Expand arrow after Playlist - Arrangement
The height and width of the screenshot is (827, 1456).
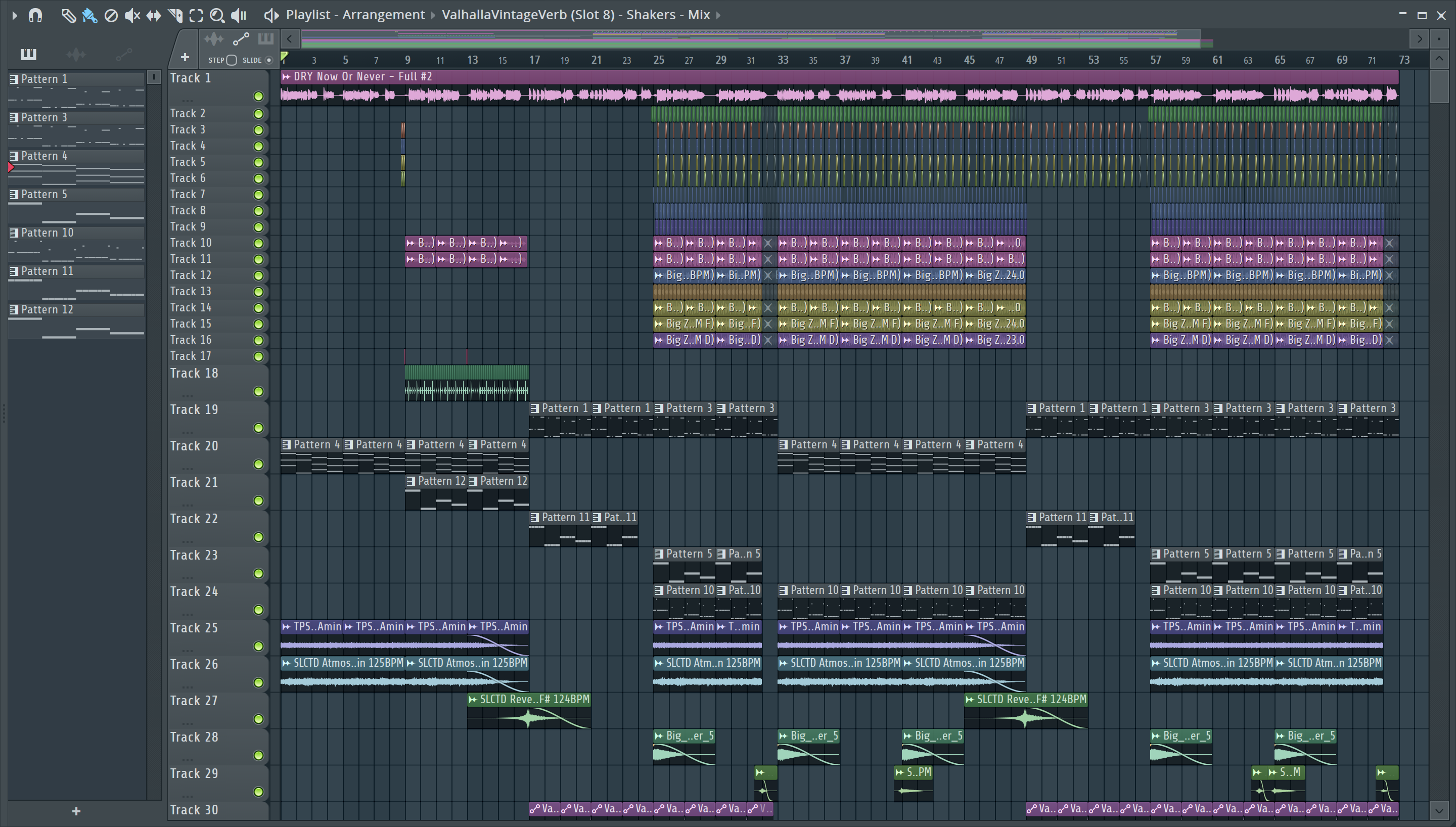point(433,15)
